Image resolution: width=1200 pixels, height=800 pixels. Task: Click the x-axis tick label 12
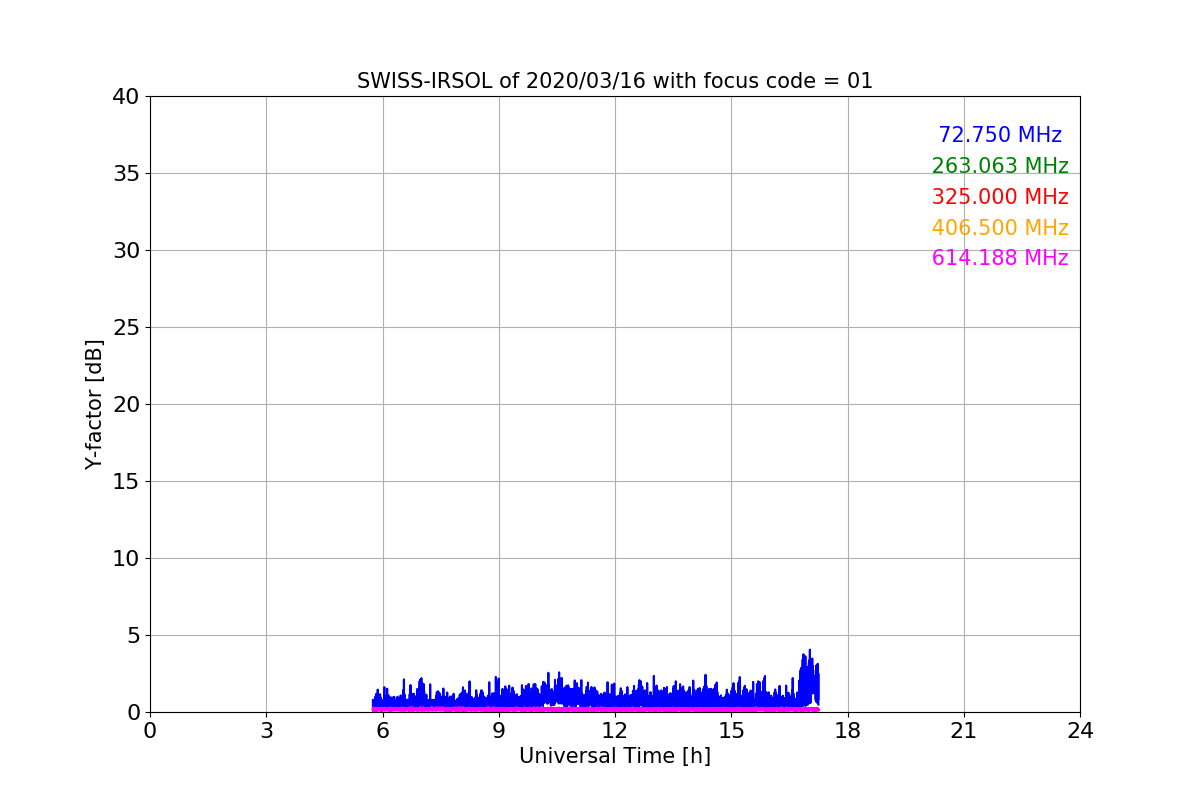coord(615,731)
